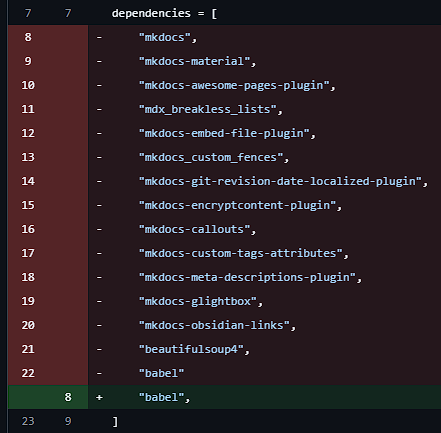Click the "mdx_breakless_lists" removed entry
Screen dimensions: 441x433
coord(211,109)
